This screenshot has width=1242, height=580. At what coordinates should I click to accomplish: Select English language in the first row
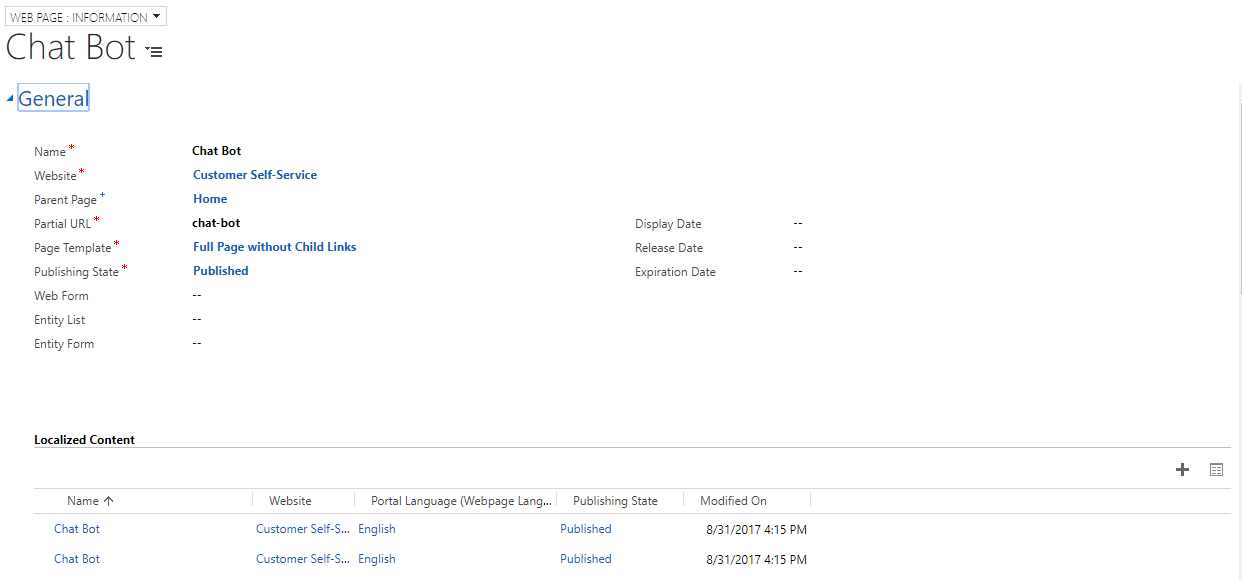[376, 528]
